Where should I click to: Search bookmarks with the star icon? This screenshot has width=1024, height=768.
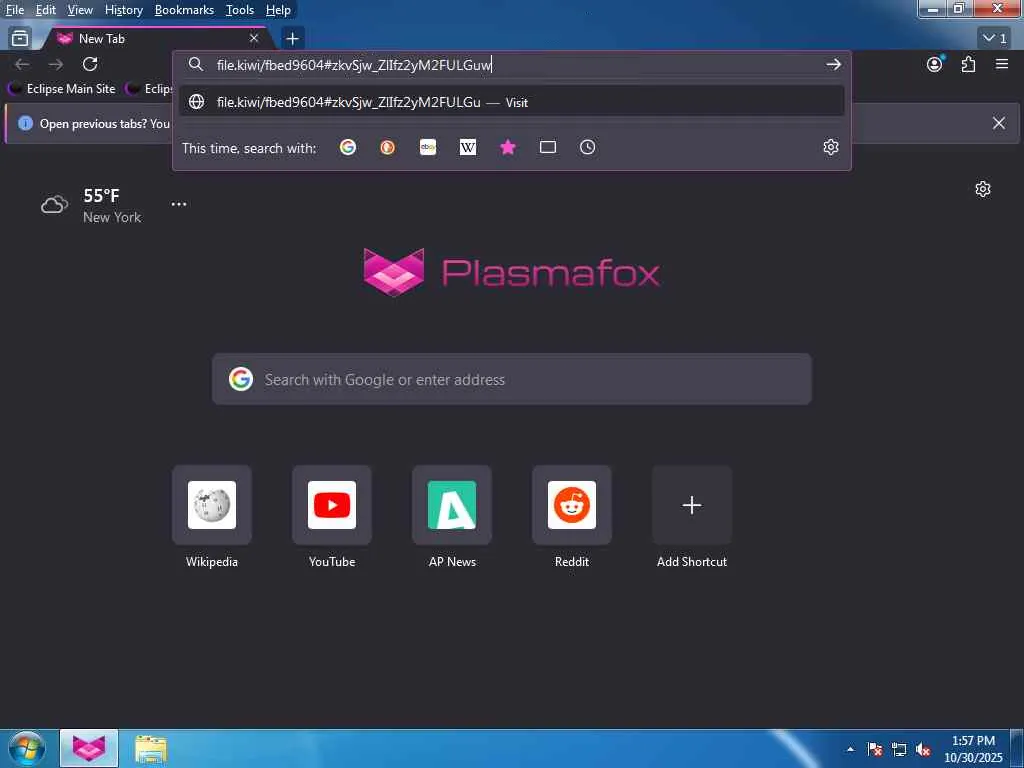point(508,148)
